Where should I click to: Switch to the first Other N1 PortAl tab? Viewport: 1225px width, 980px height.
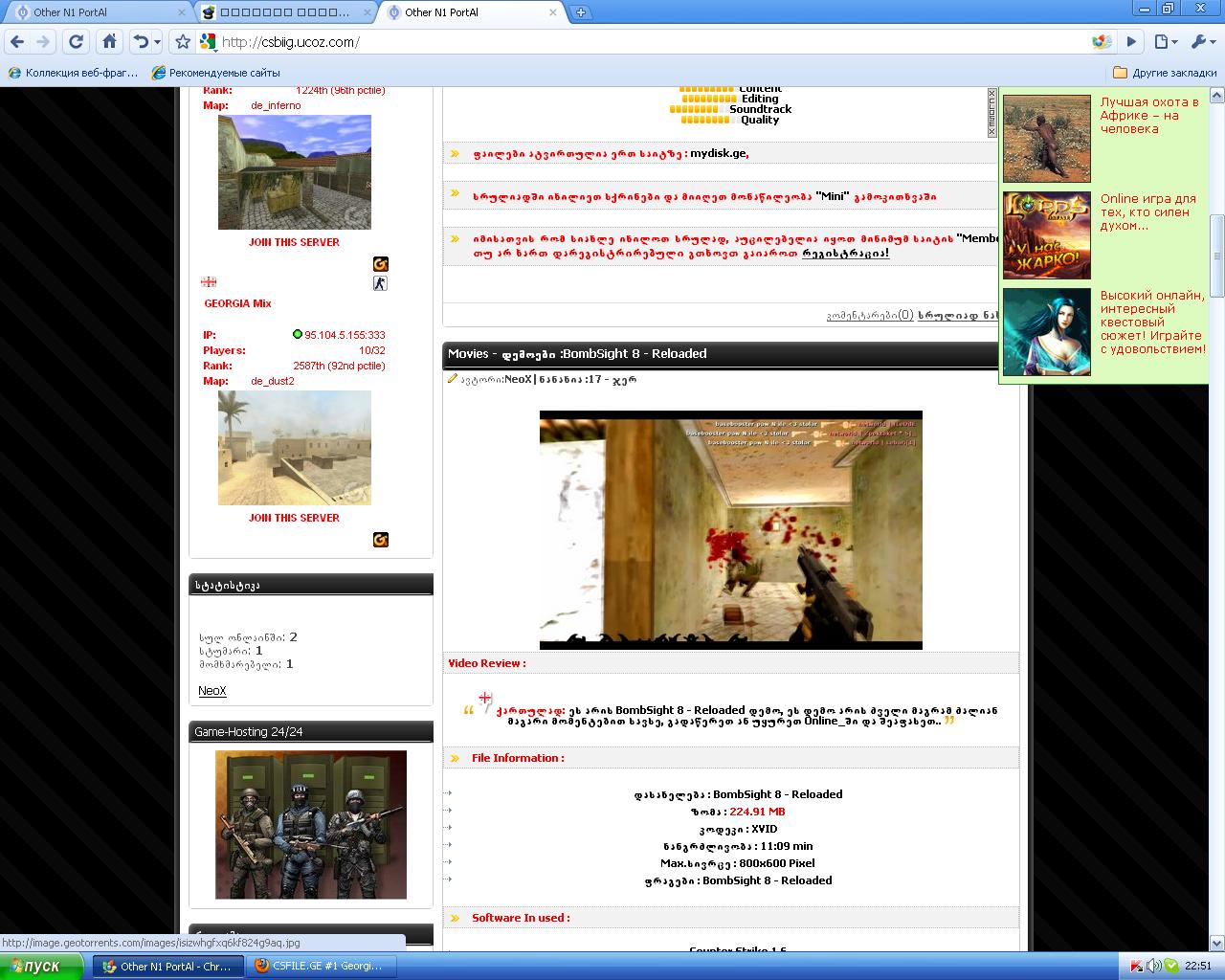(x=96, y=12)
